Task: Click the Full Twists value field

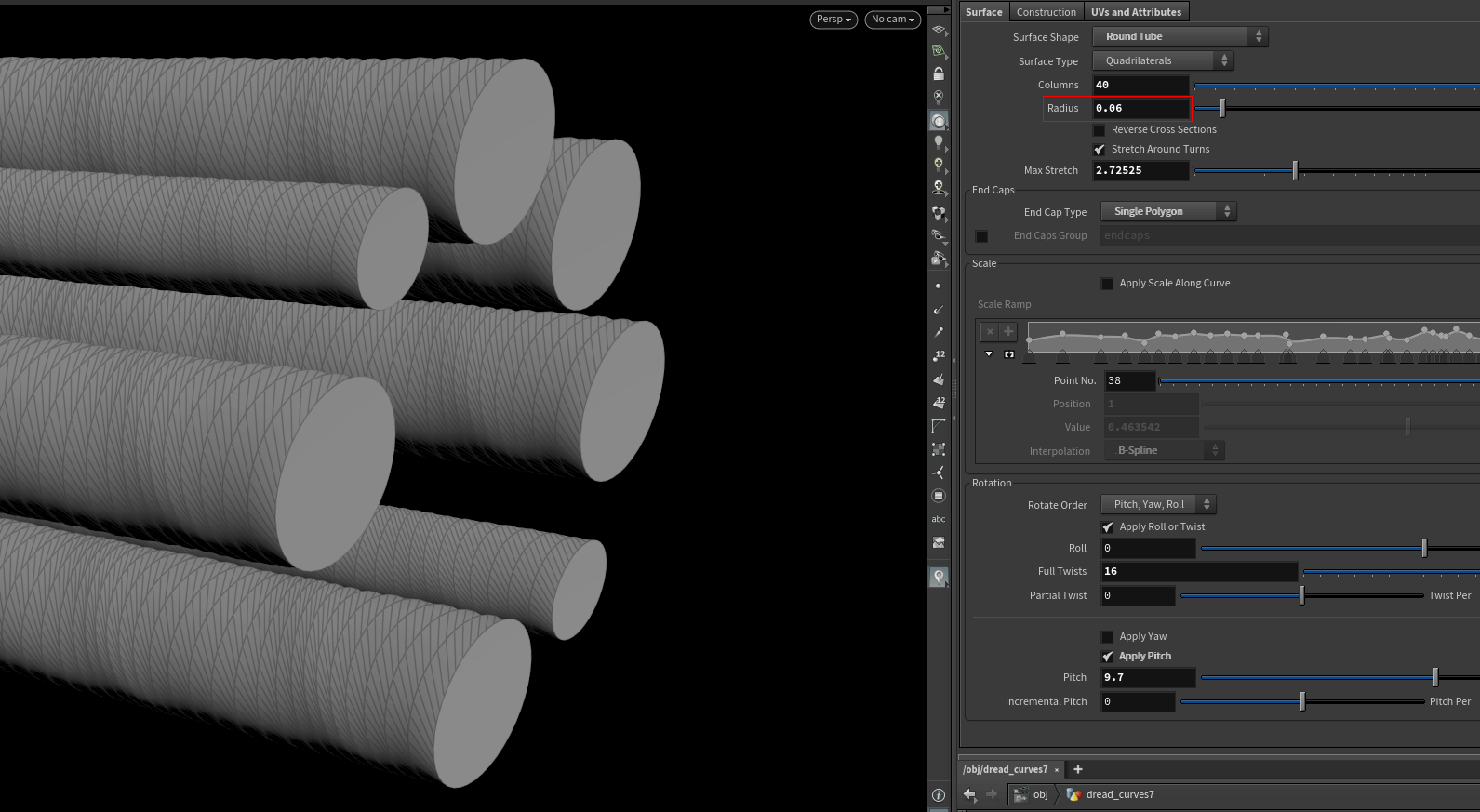Action: point(1199,572)
